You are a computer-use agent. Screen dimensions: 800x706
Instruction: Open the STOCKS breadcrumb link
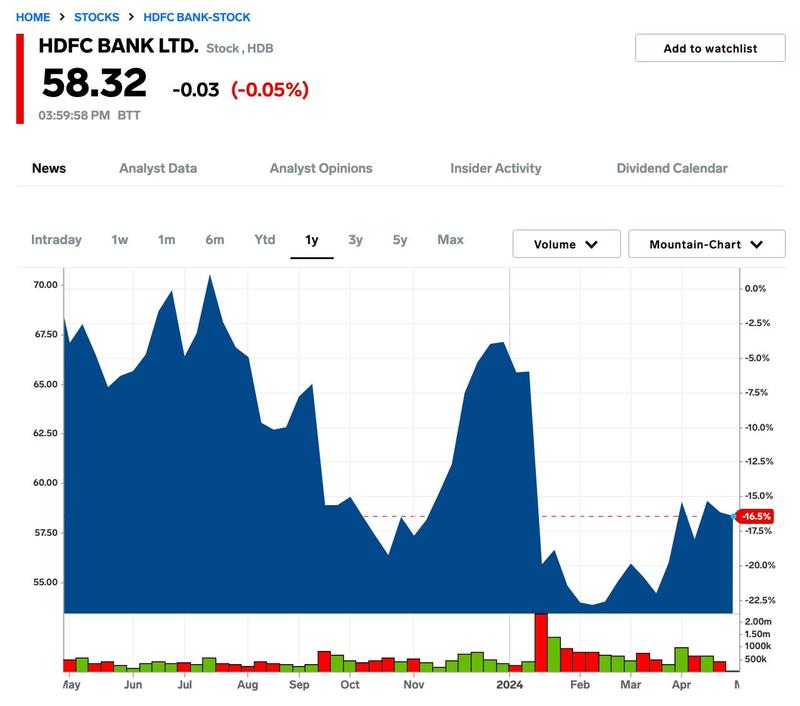tap(96, 17)
